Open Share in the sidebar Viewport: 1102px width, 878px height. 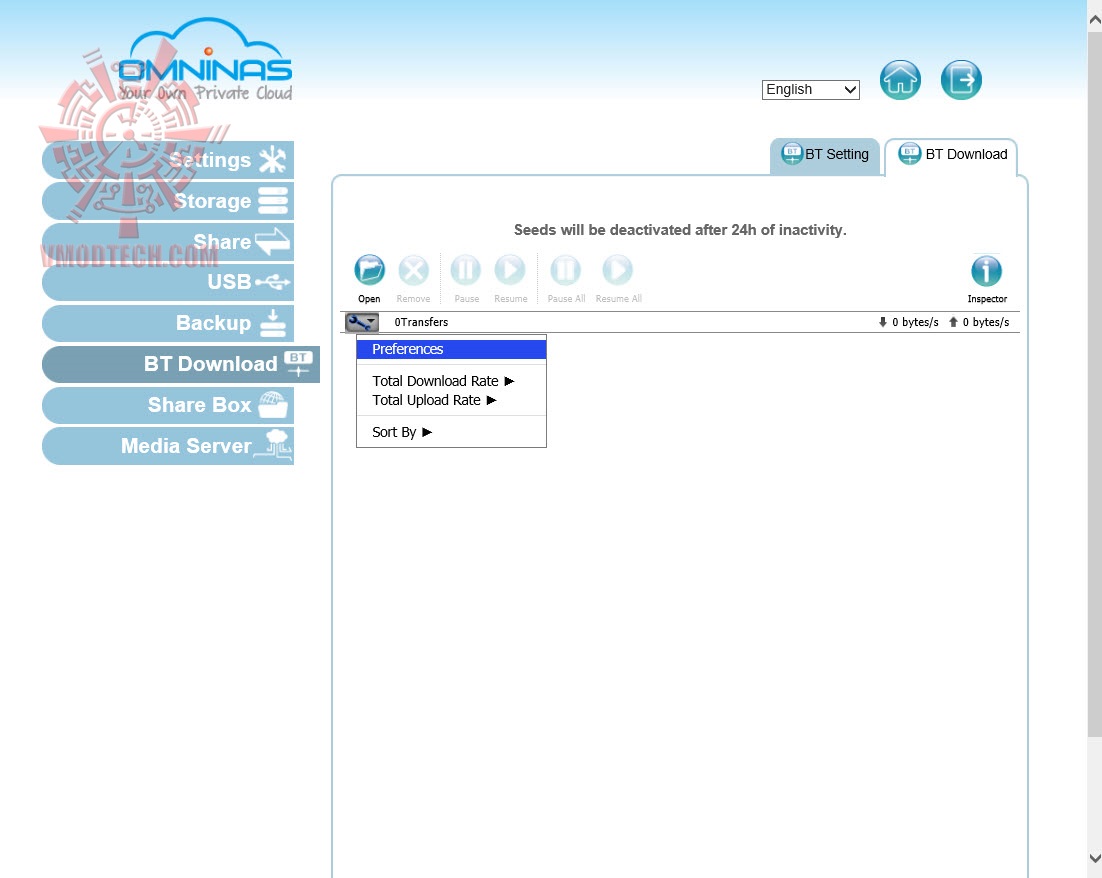[x=168, y=242]
